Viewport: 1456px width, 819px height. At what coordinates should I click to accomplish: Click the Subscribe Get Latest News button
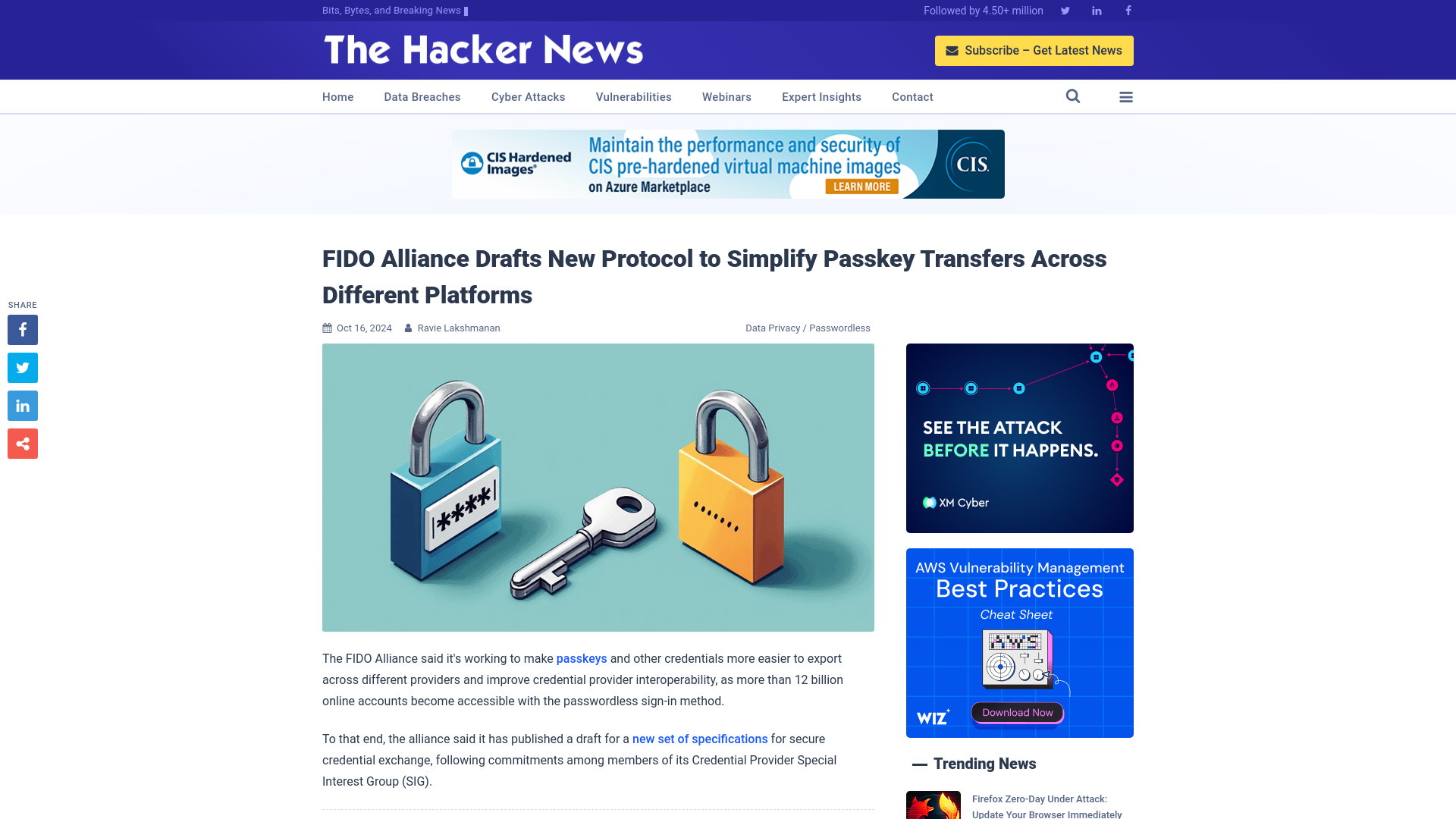1034,50
